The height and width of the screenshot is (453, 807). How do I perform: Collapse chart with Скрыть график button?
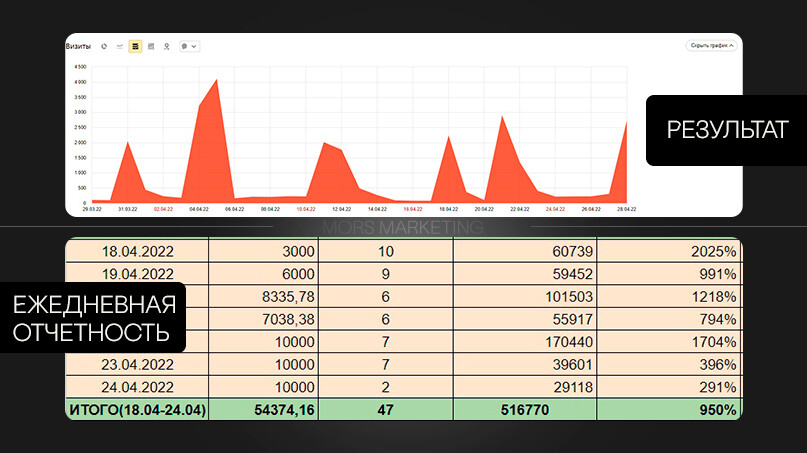click(711, 46)
